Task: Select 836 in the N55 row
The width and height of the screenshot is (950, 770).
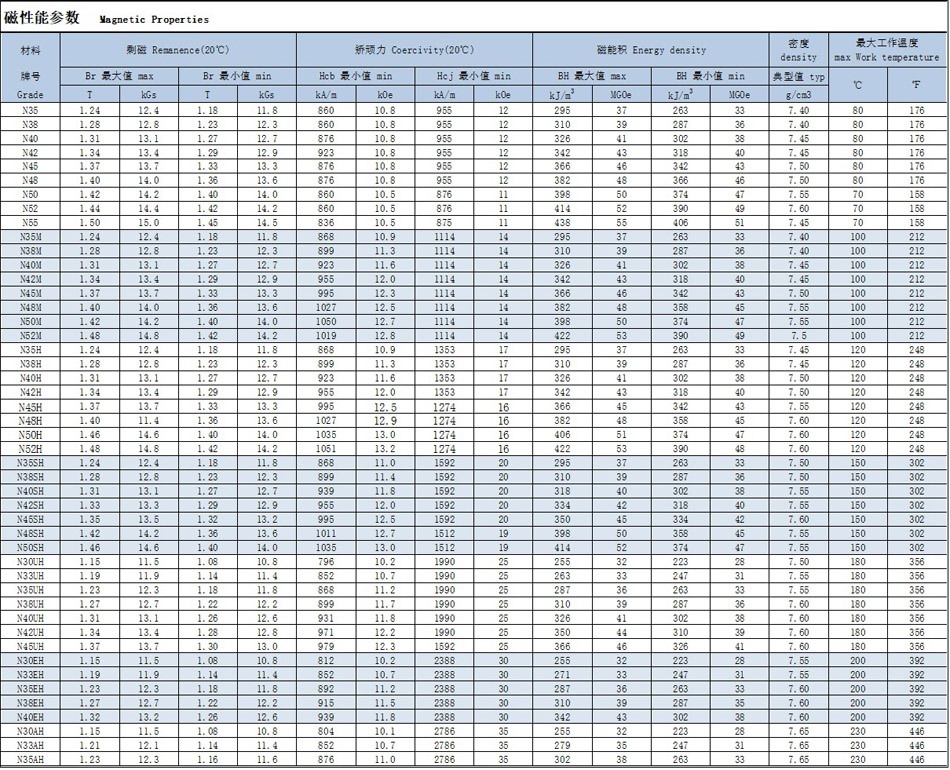Action: (326, 222)
